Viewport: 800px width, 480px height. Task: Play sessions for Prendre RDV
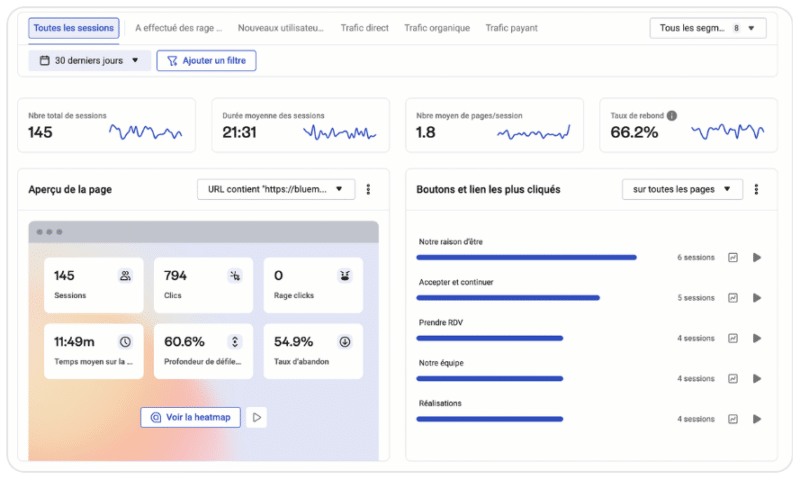pos(757,338)
